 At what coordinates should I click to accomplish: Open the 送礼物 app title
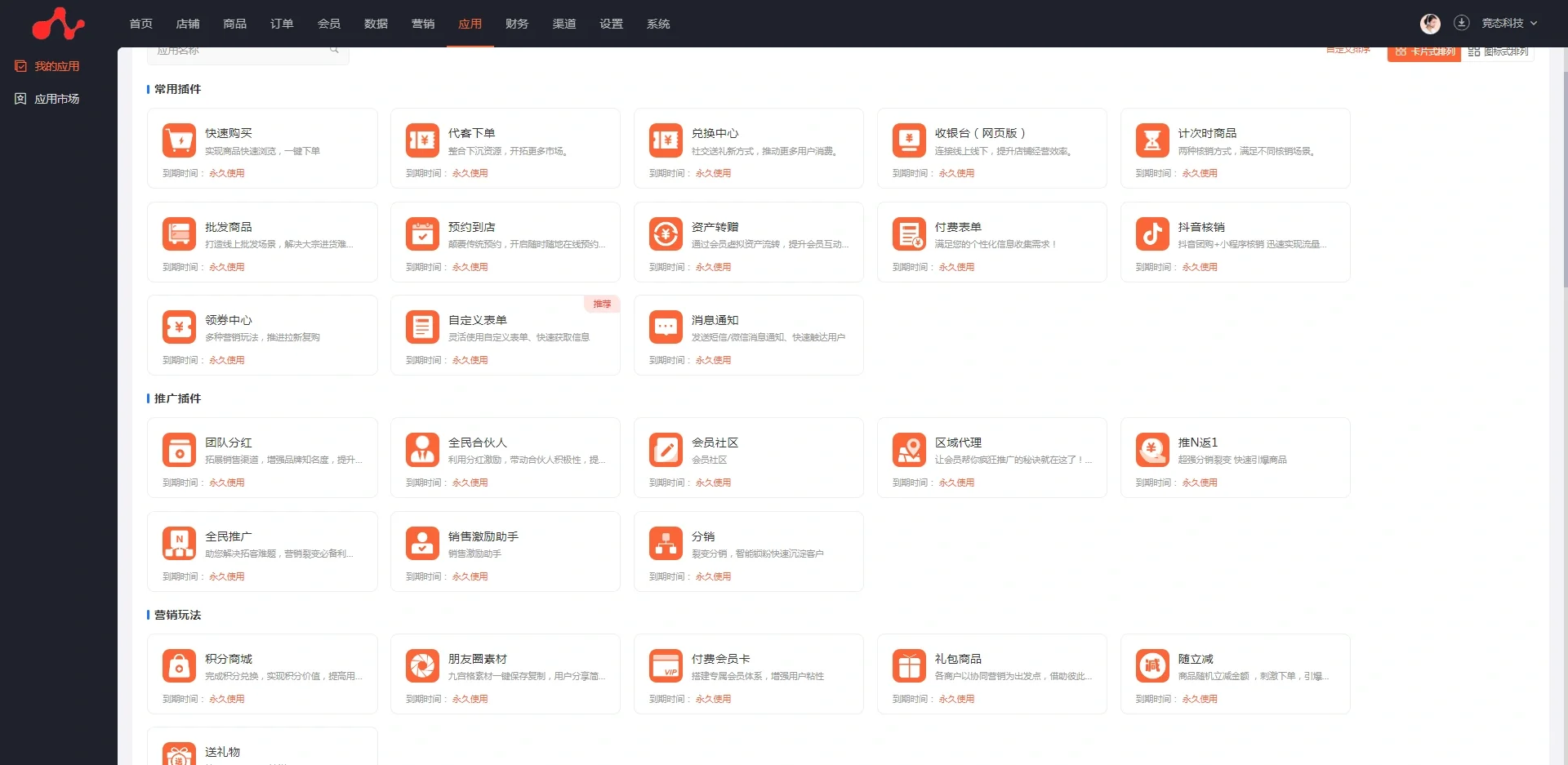click(x=223, y=752)
